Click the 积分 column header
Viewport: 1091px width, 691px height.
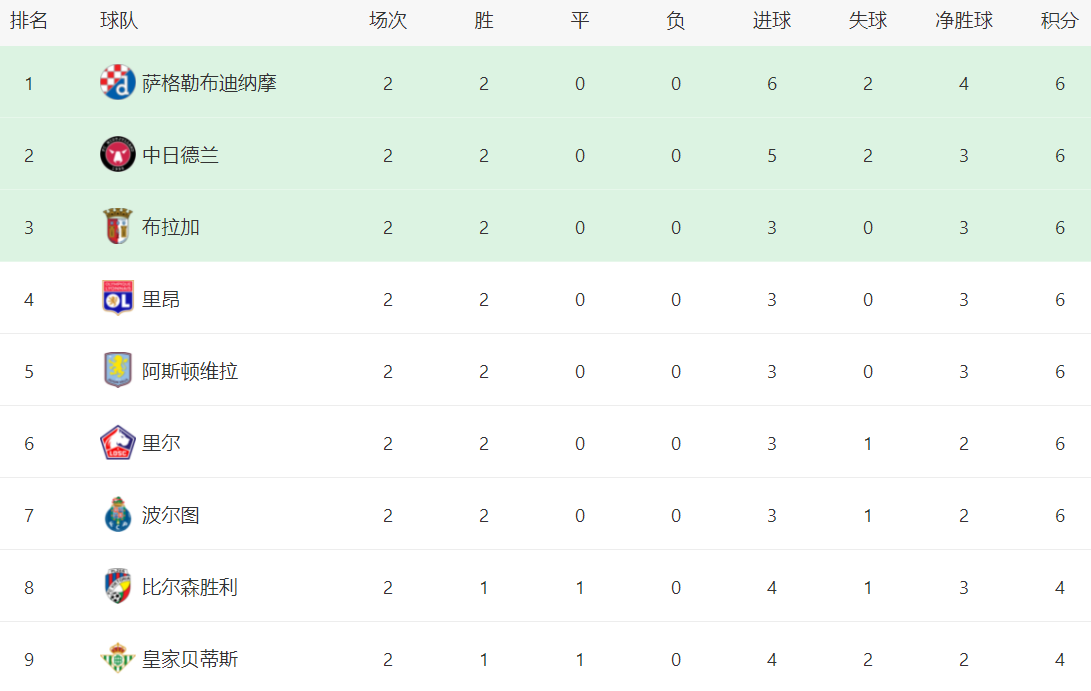tap(1059, 21)
